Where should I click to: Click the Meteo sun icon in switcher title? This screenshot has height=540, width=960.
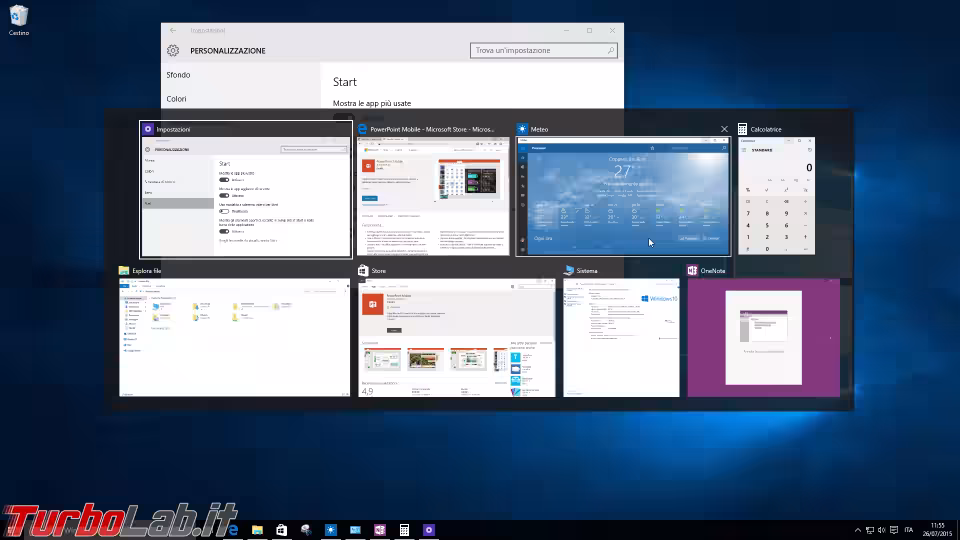[x=522, y=129]
